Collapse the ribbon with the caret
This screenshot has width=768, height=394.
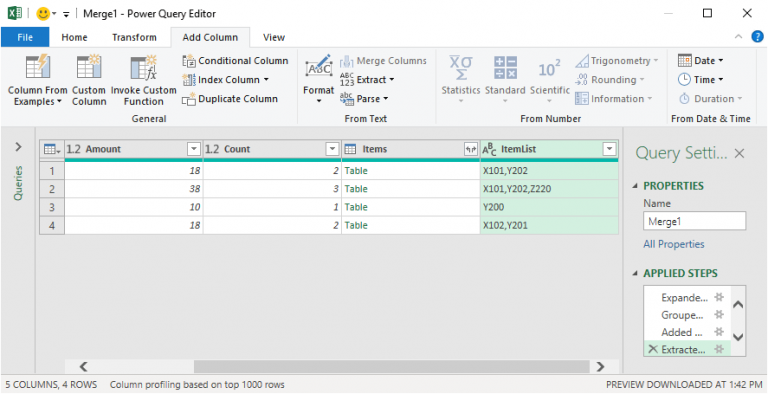pos(738,37)
